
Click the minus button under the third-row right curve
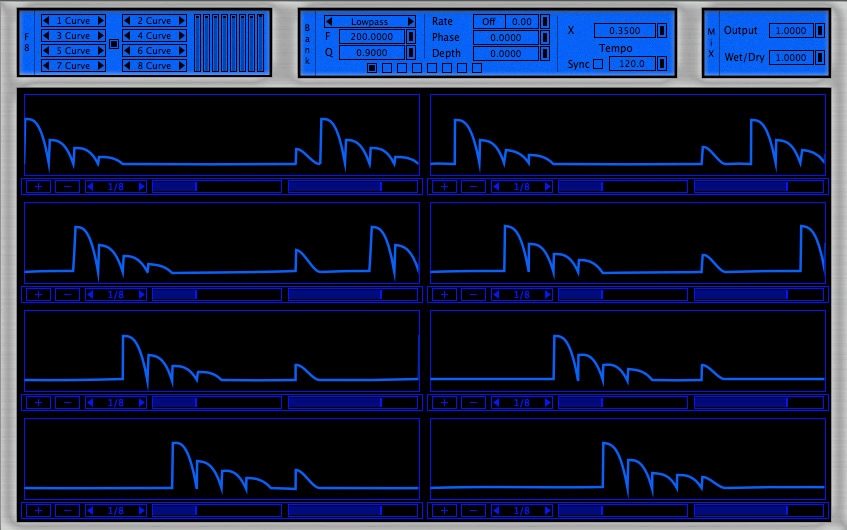(474, 403)
